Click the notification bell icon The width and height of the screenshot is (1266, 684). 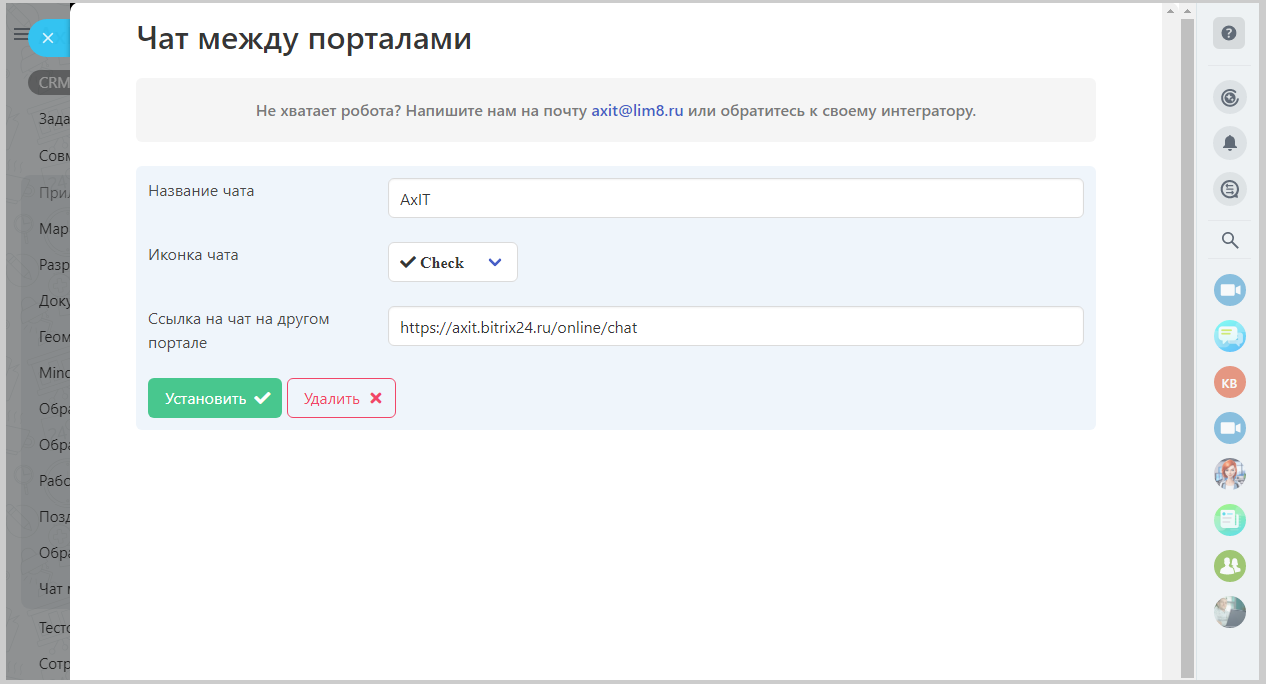(x=1229, y=142)
